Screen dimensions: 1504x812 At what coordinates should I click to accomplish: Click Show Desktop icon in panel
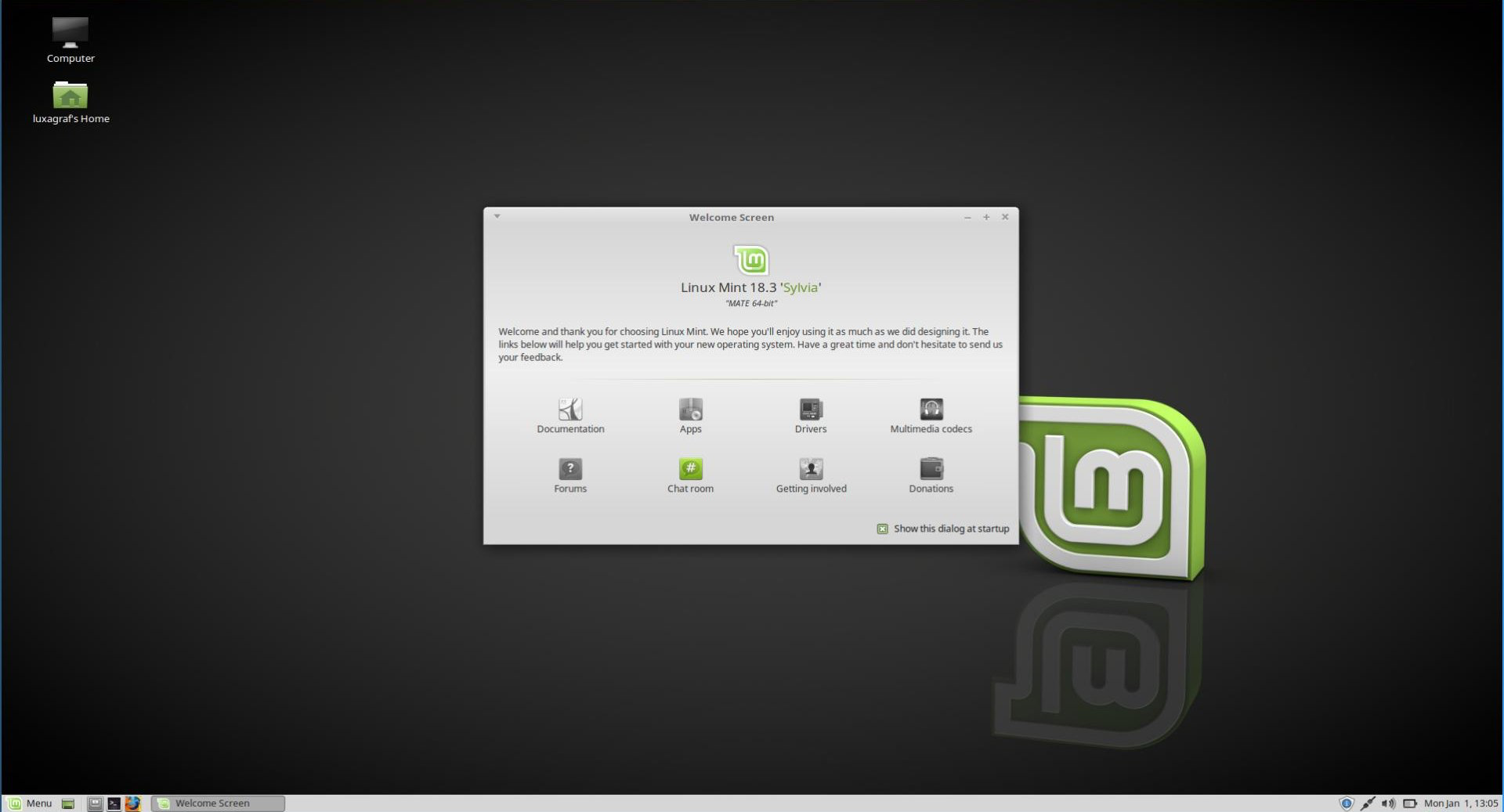coord(68,803)
